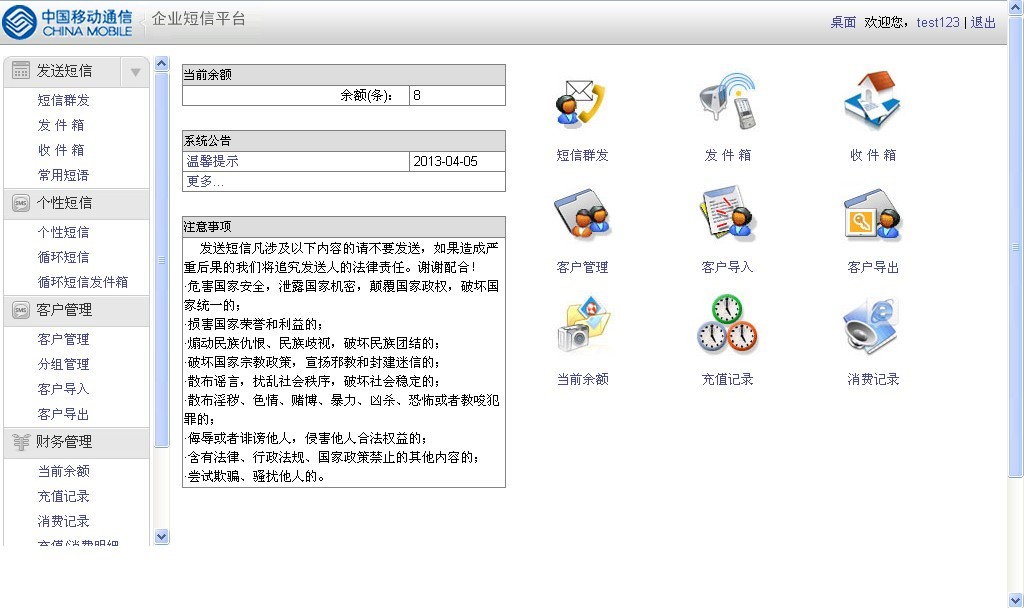Click the 当前余额 panel header
Image resolution: width=1024 pixels, height=608 pixels.
tap(344, 74)
